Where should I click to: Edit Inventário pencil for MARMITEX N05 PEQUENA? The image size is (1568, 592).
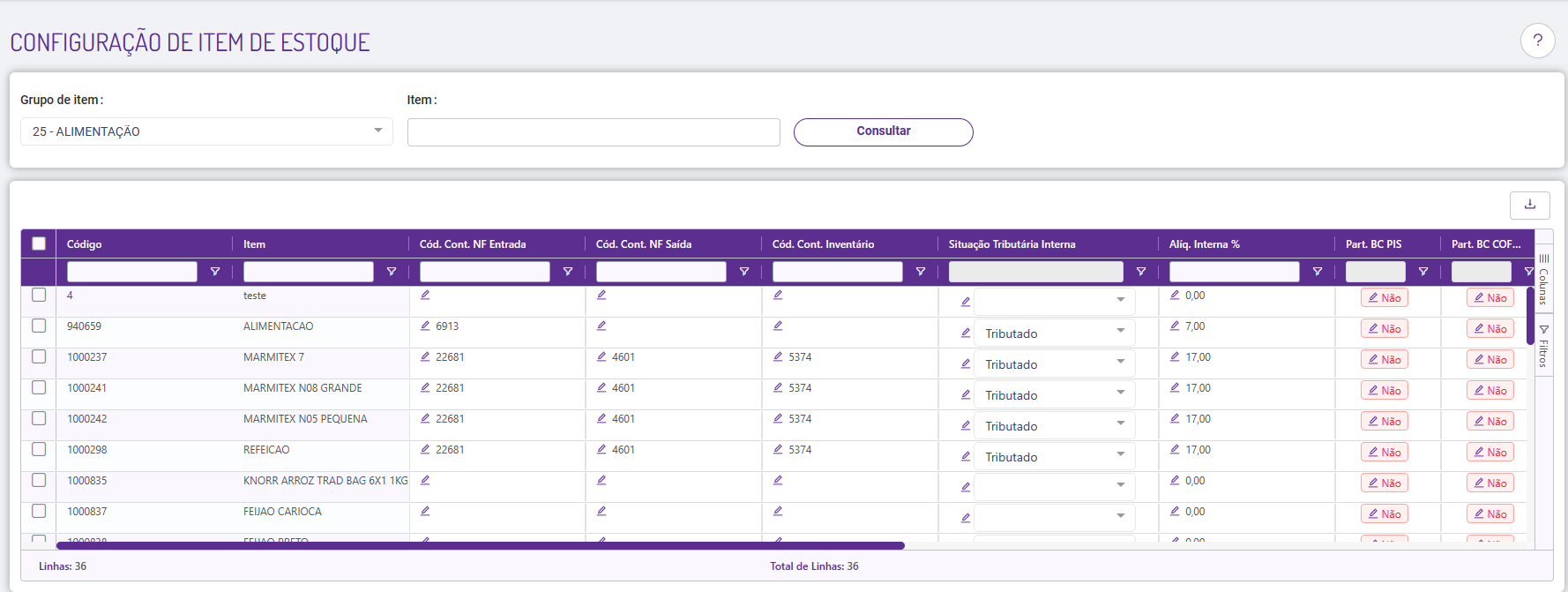[778, 418]
